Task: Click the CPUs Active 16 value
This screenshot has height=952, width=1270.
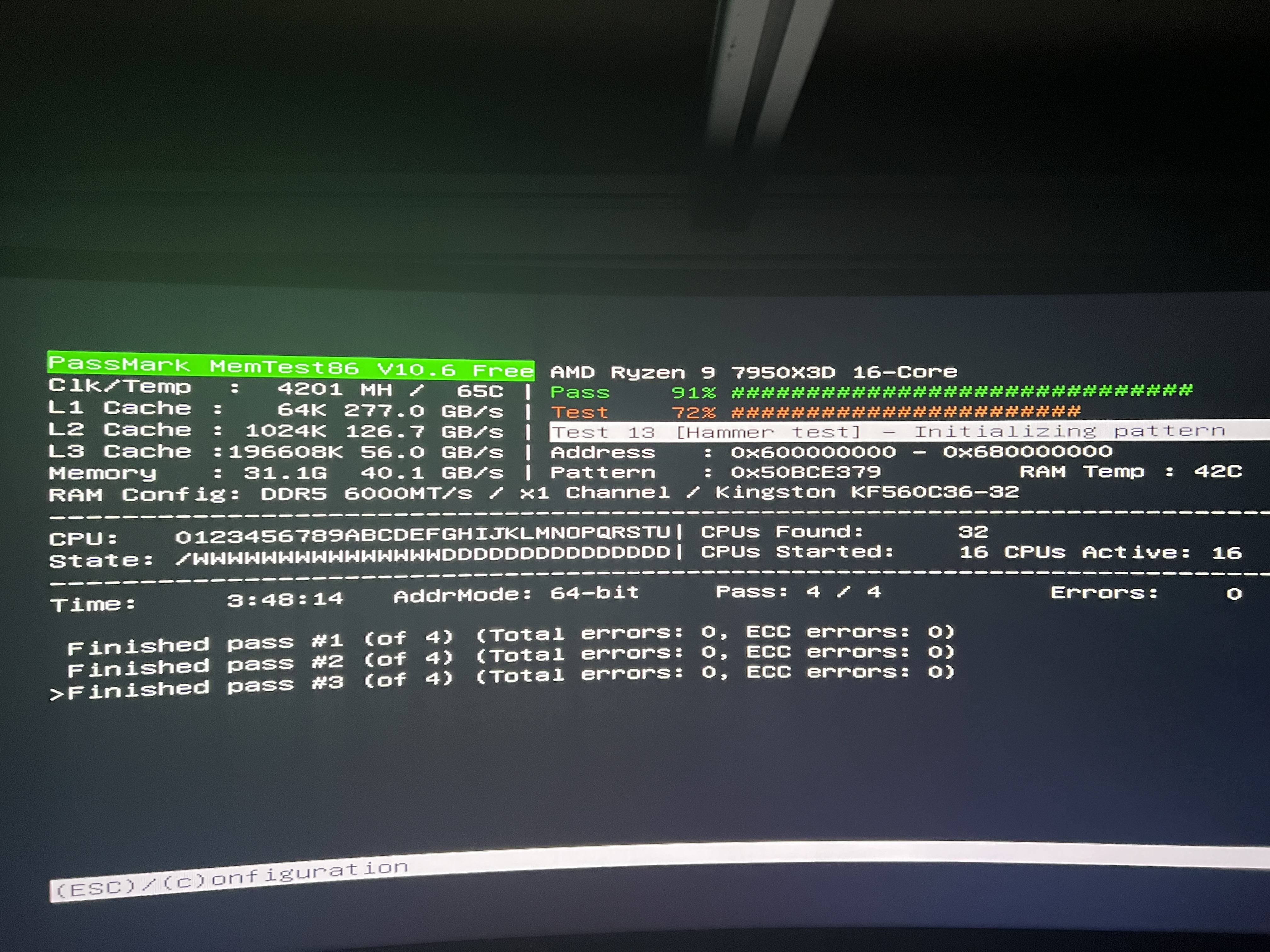Action: [1226, 552]
